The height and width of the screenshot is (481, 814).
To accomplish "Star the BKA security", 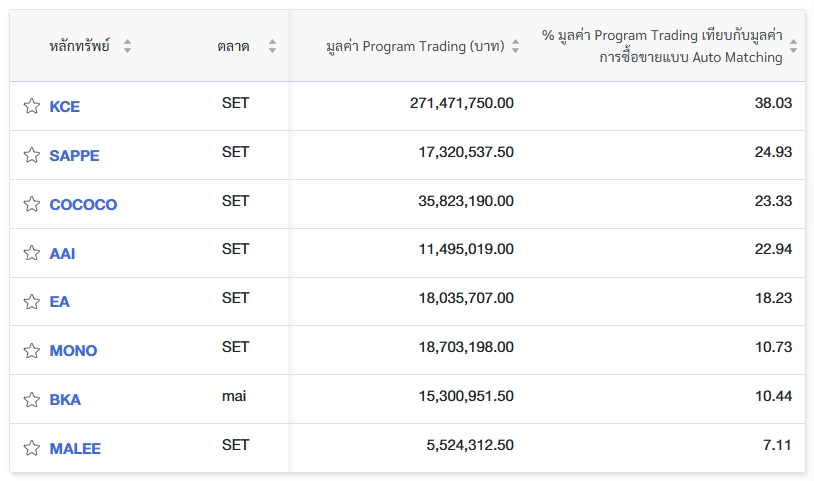I will click(32, 399).
